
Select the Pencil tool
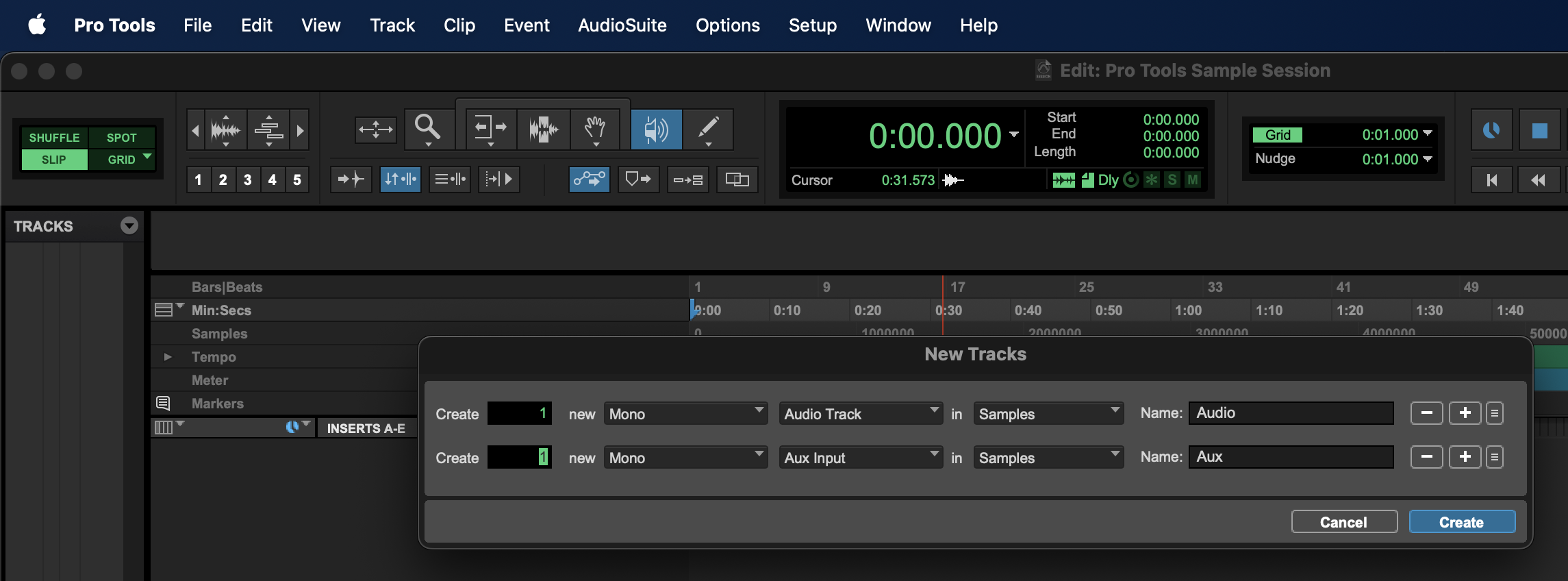coord(708,128)
